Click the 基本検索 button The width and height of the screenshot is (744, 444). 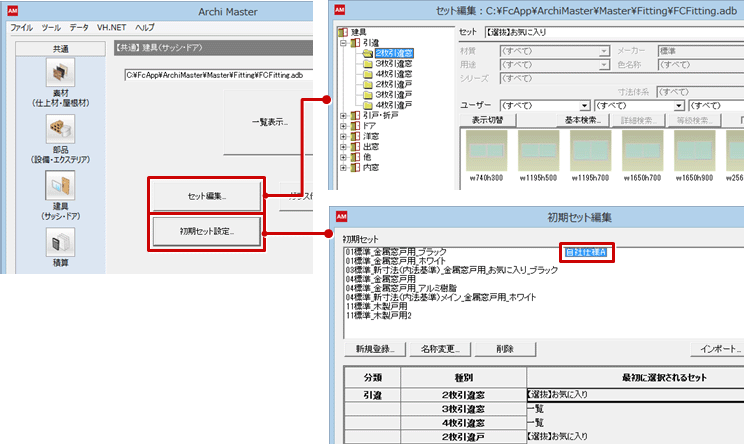point(583,120)
